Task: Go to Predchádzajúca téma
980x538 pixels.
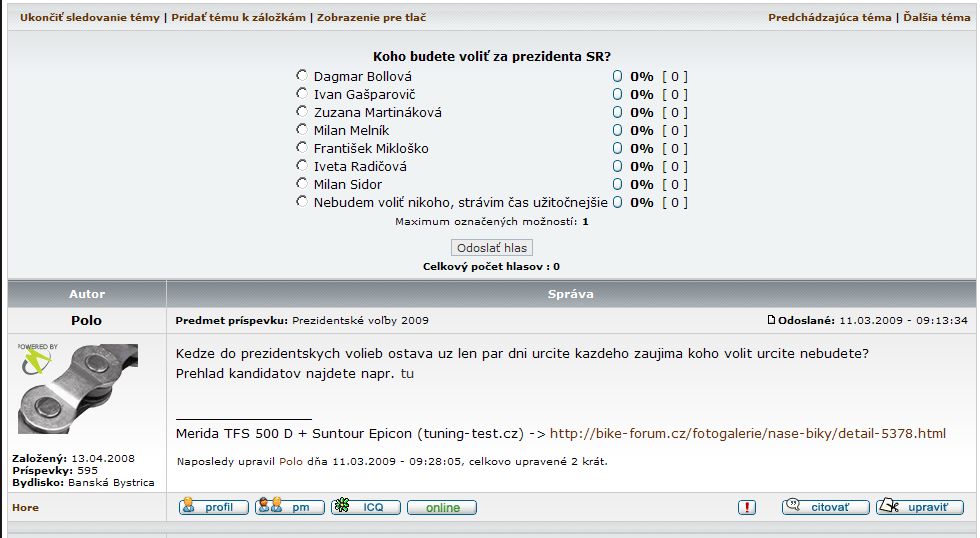Action: pyautogui.click(x=829, y=18)
